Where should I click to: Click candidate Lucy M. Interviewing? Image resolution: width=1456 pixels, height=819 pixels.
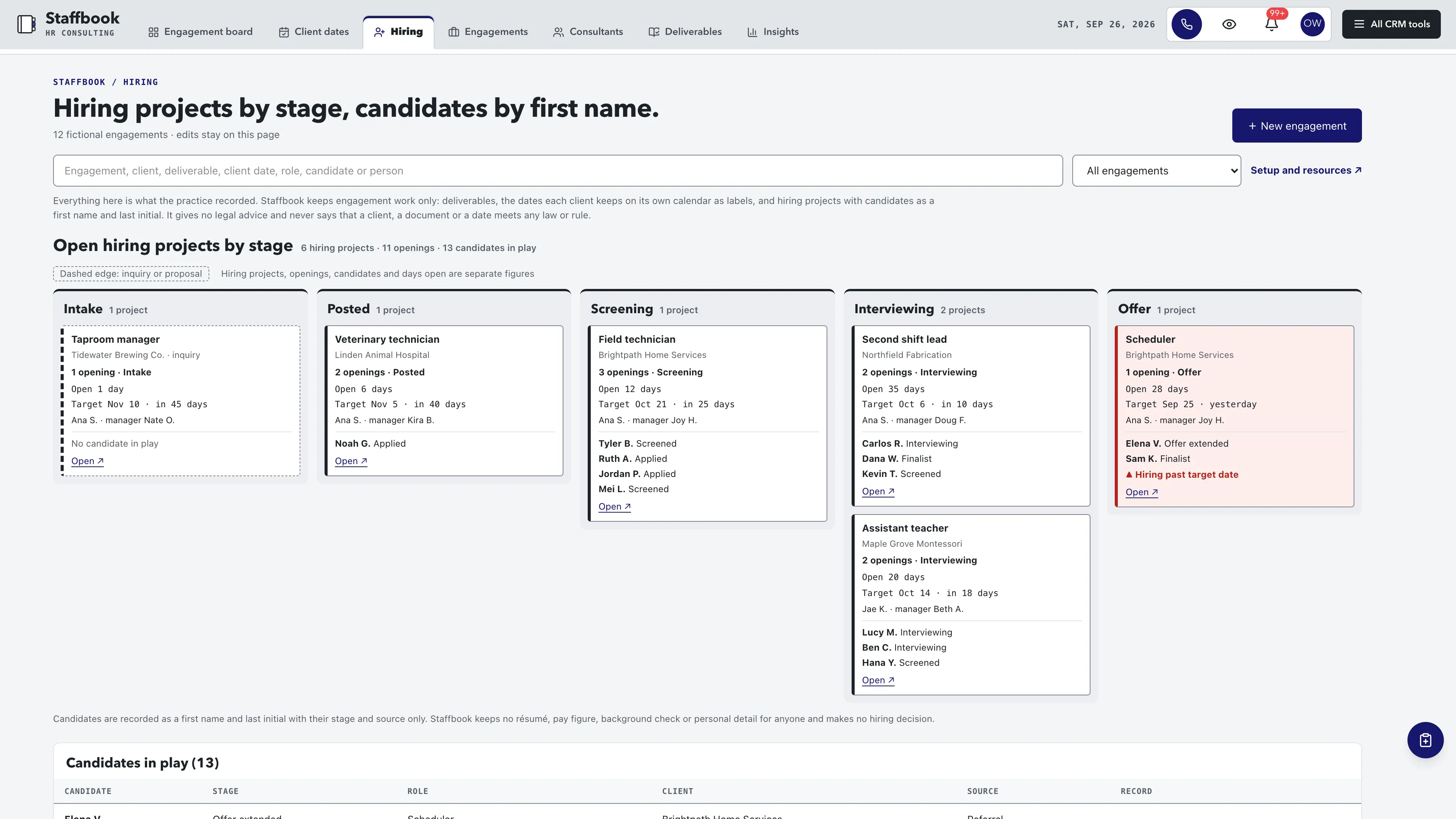pos(907,632)
